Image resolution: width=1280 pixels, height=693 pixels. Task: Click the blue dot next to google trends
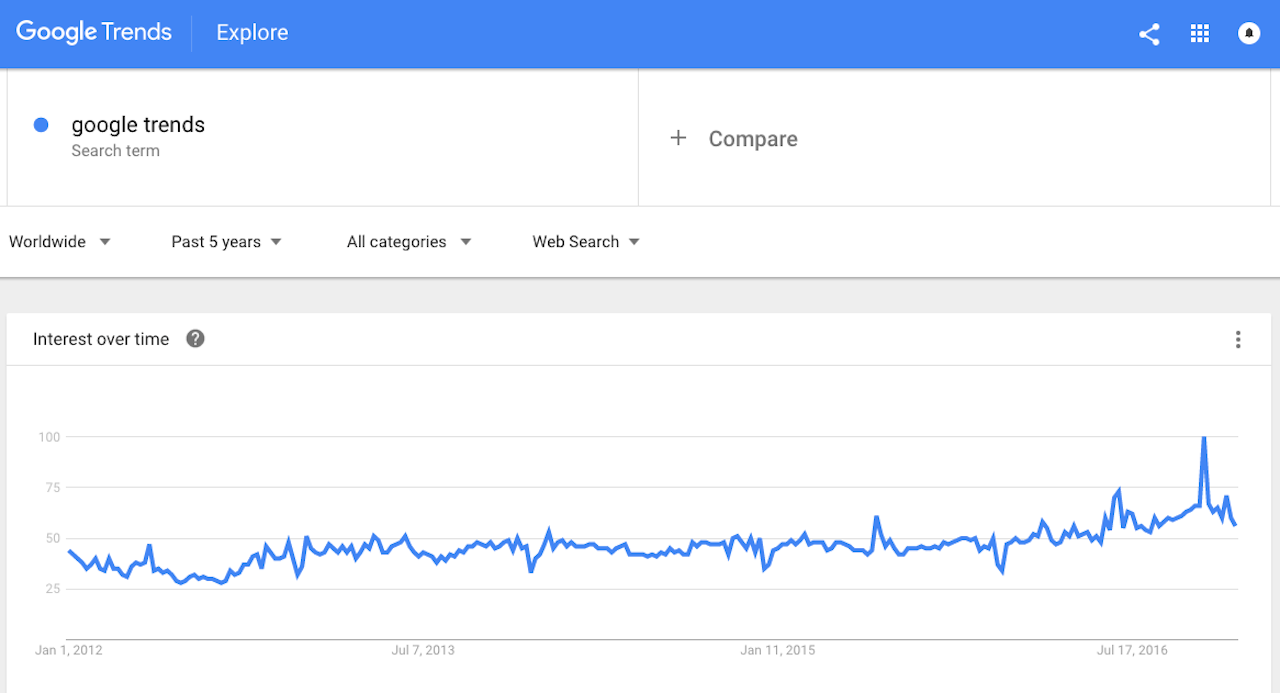[41, 124]
